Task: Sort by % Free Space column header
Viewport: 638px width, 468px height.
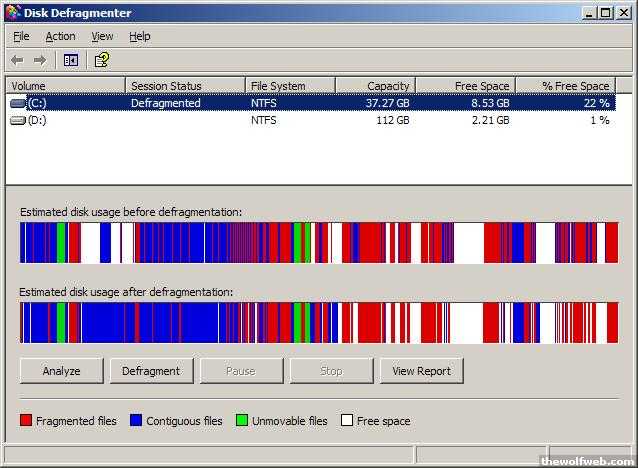Action: pyautogui.click(x=566, y=85)
